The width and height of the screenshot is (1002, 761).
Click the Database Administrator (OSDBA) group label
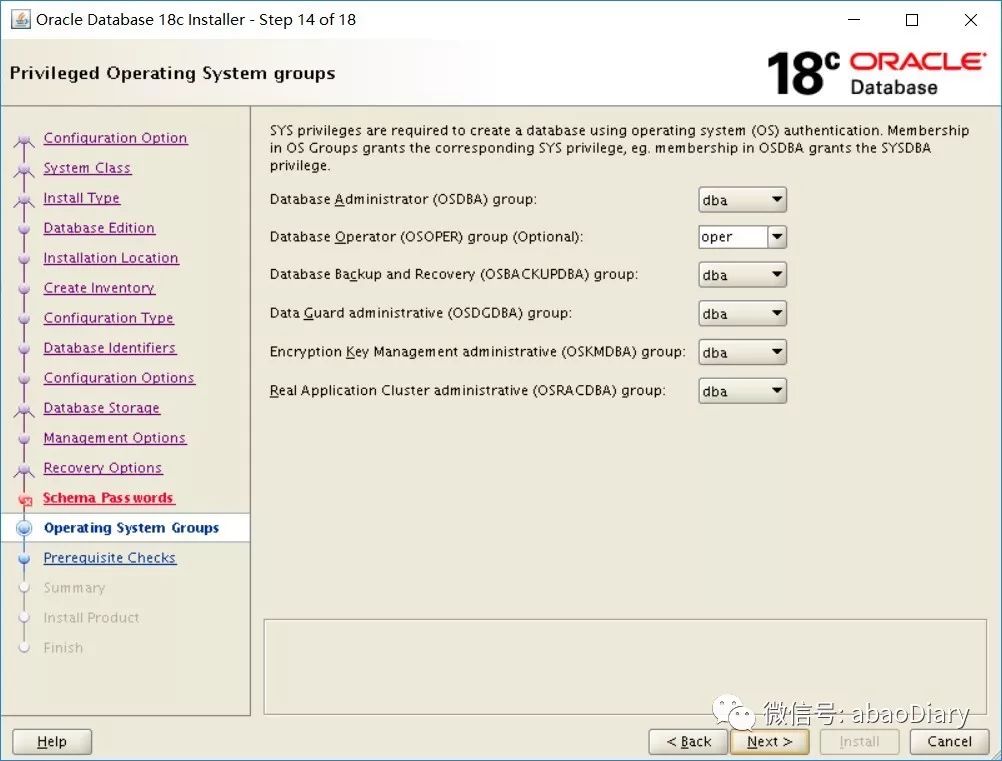[403, 199]
